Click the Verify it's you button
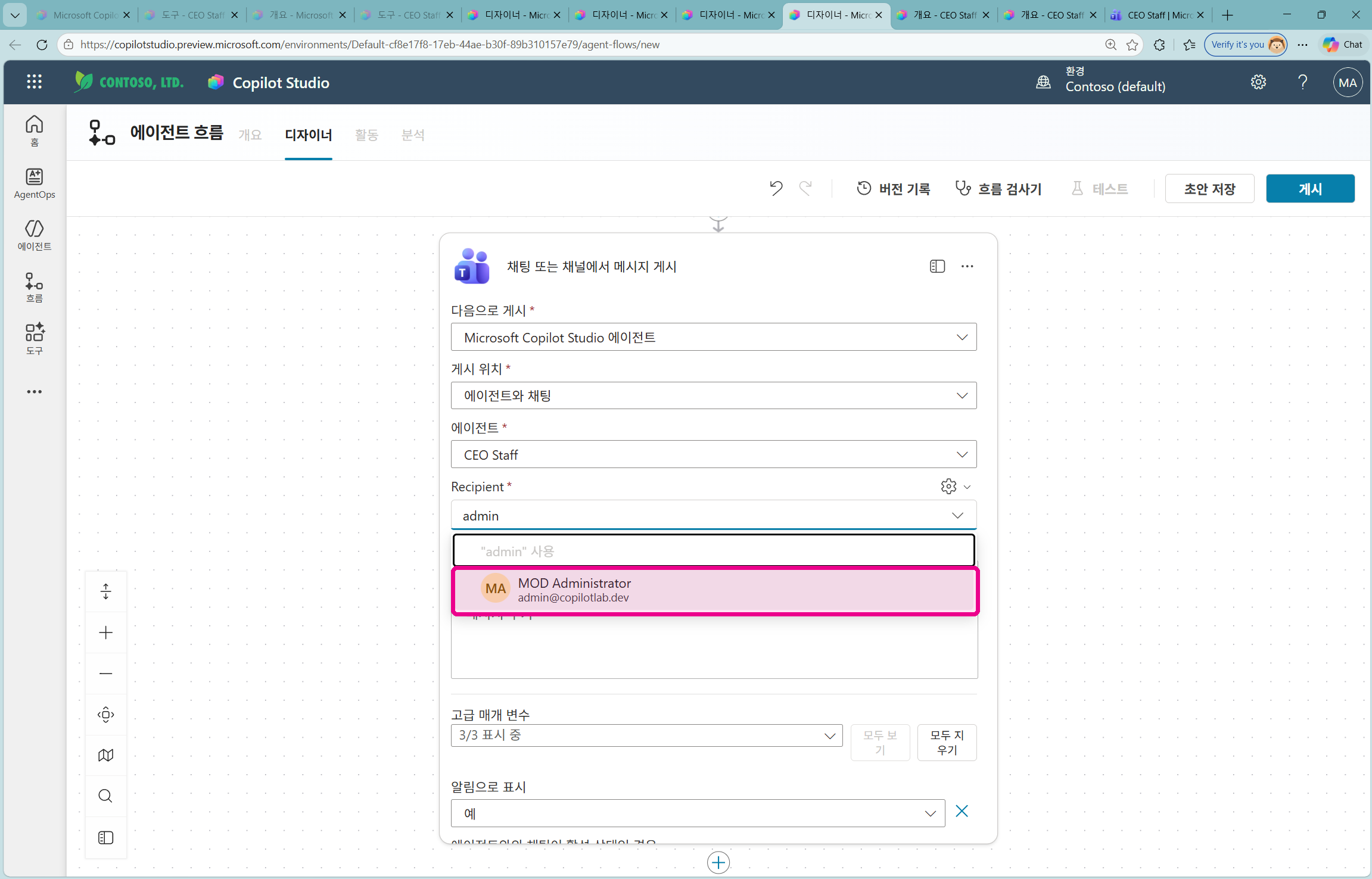The image size is (1372, 879). pos(1245,45)
